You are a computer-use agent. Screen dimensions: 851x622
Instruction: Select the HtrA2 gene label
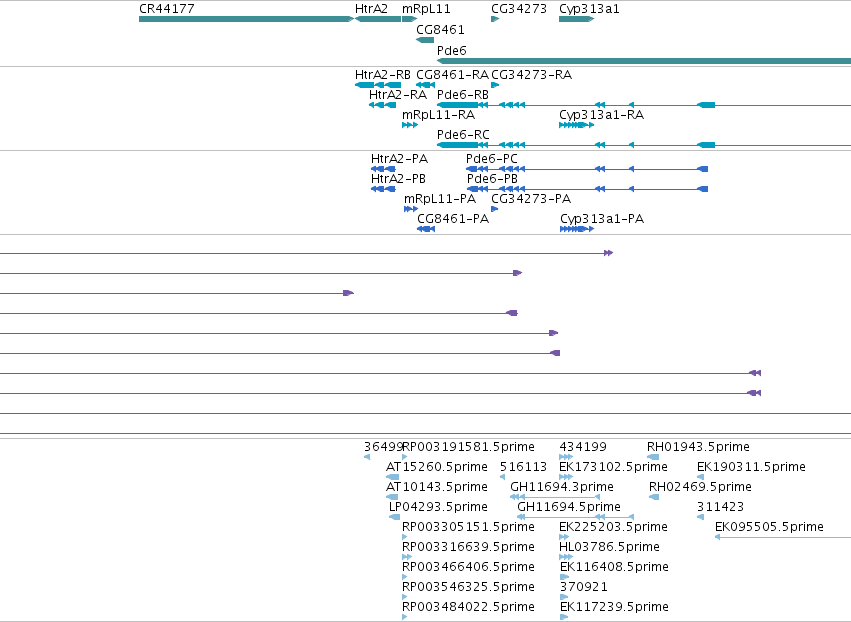click(371, 9)
